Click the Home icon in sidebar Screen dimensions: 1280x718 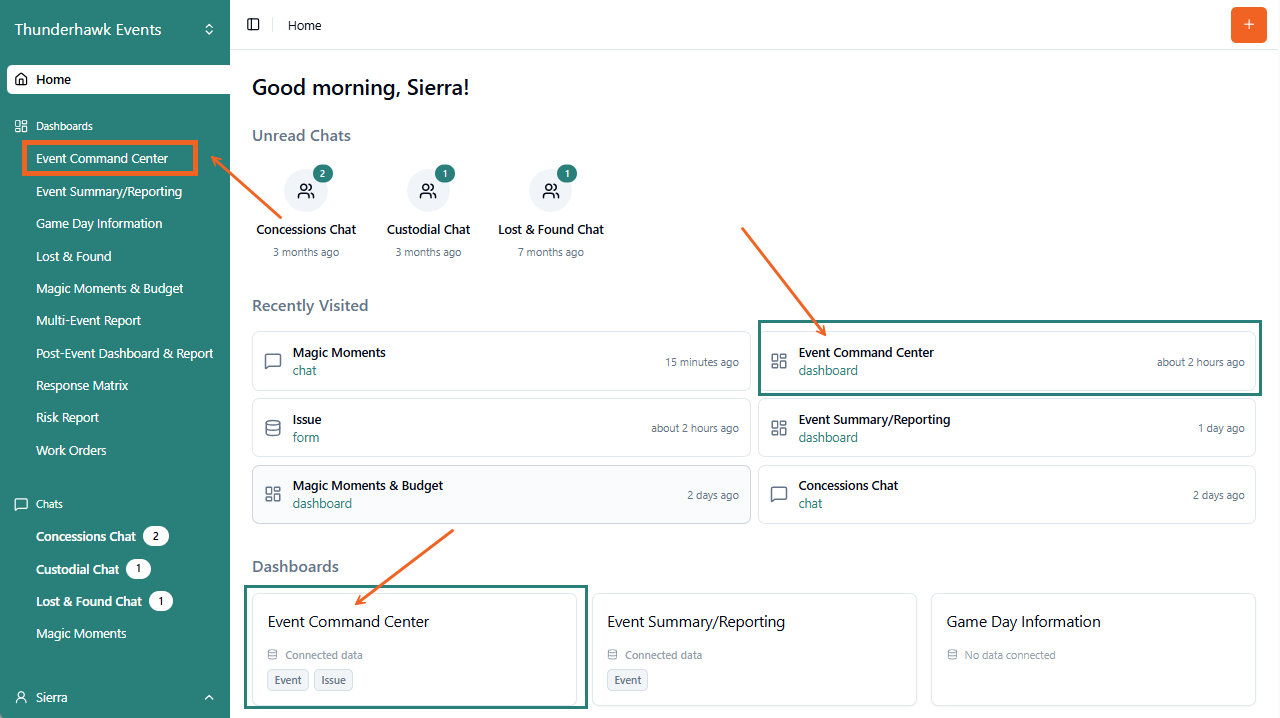click(22, 80)
